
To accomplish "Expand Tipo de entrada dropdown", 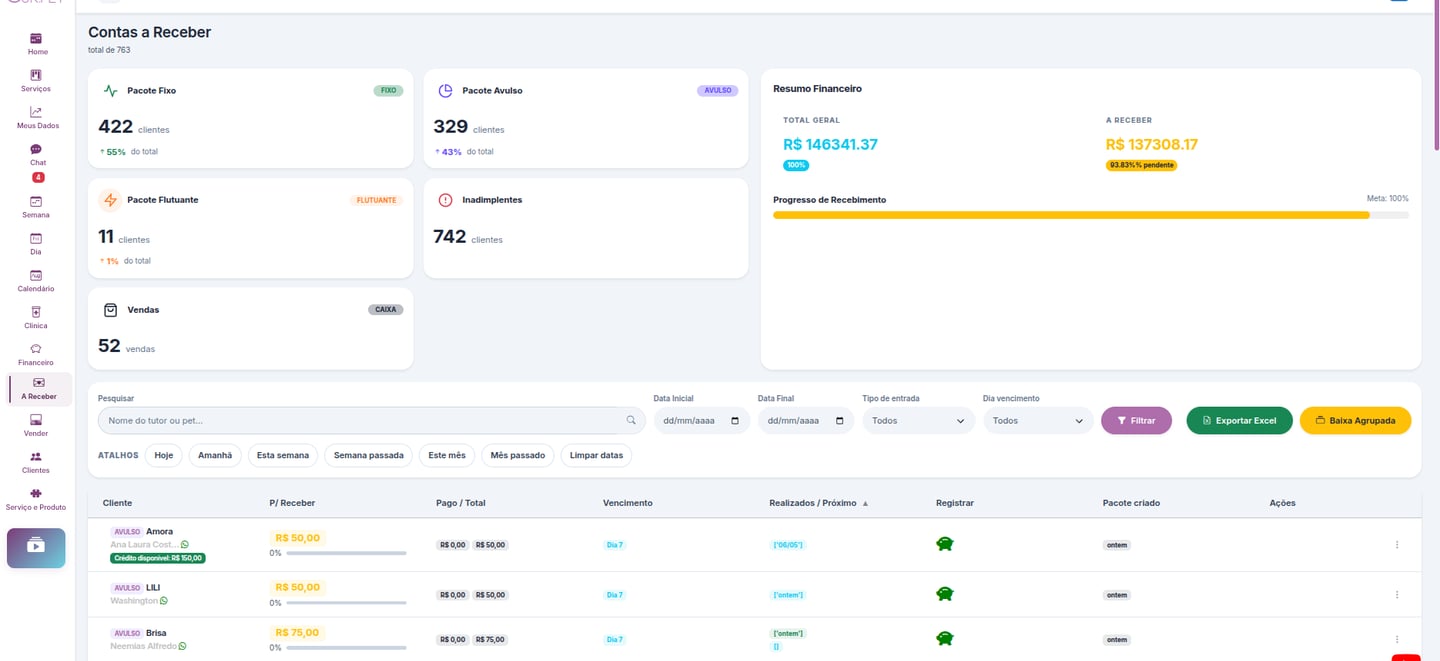I will coord(918,421).
